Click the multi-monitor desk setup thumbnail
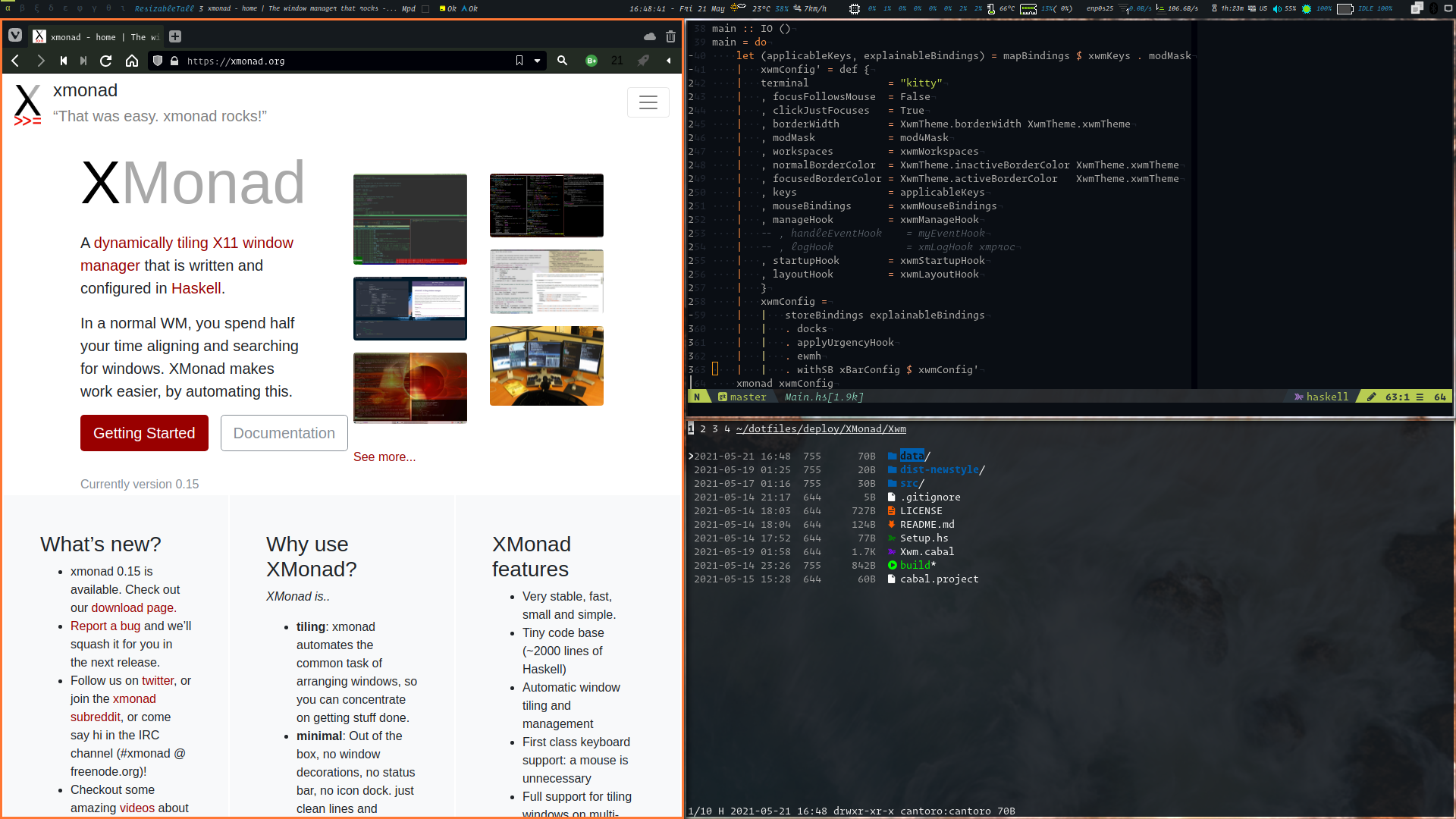 [546, 366]
